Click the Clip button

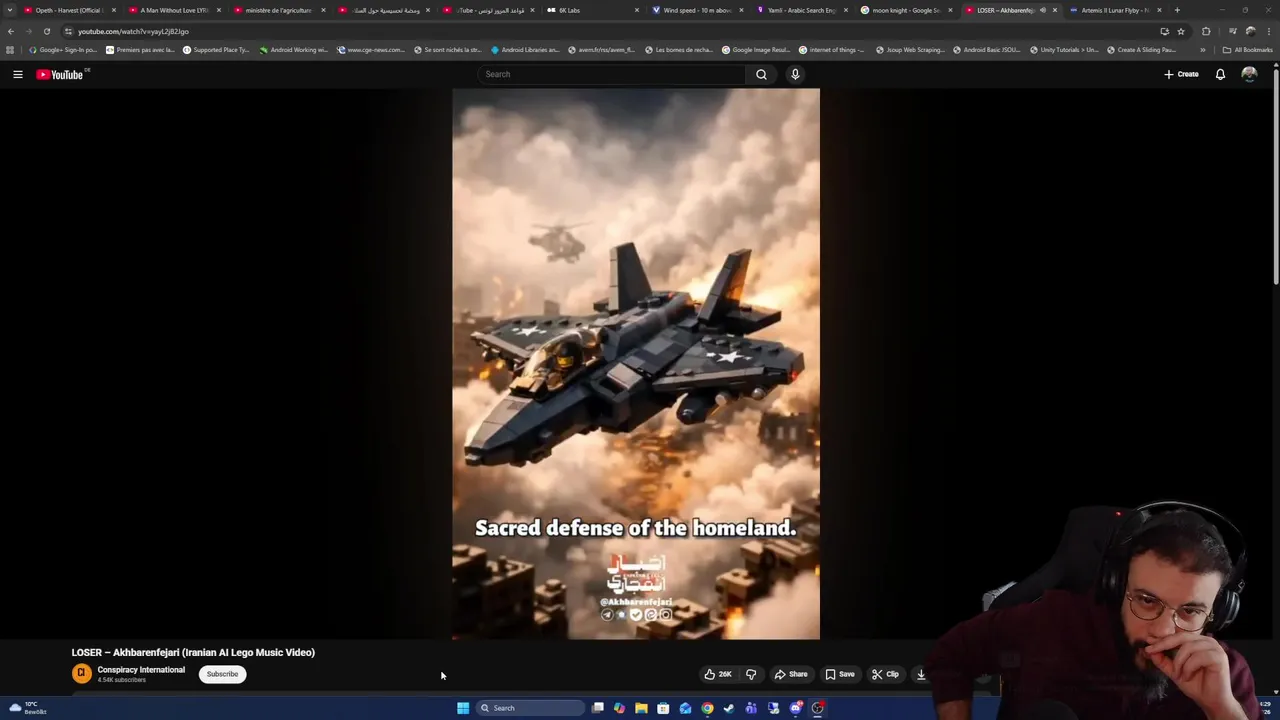[x=885, y=674]
